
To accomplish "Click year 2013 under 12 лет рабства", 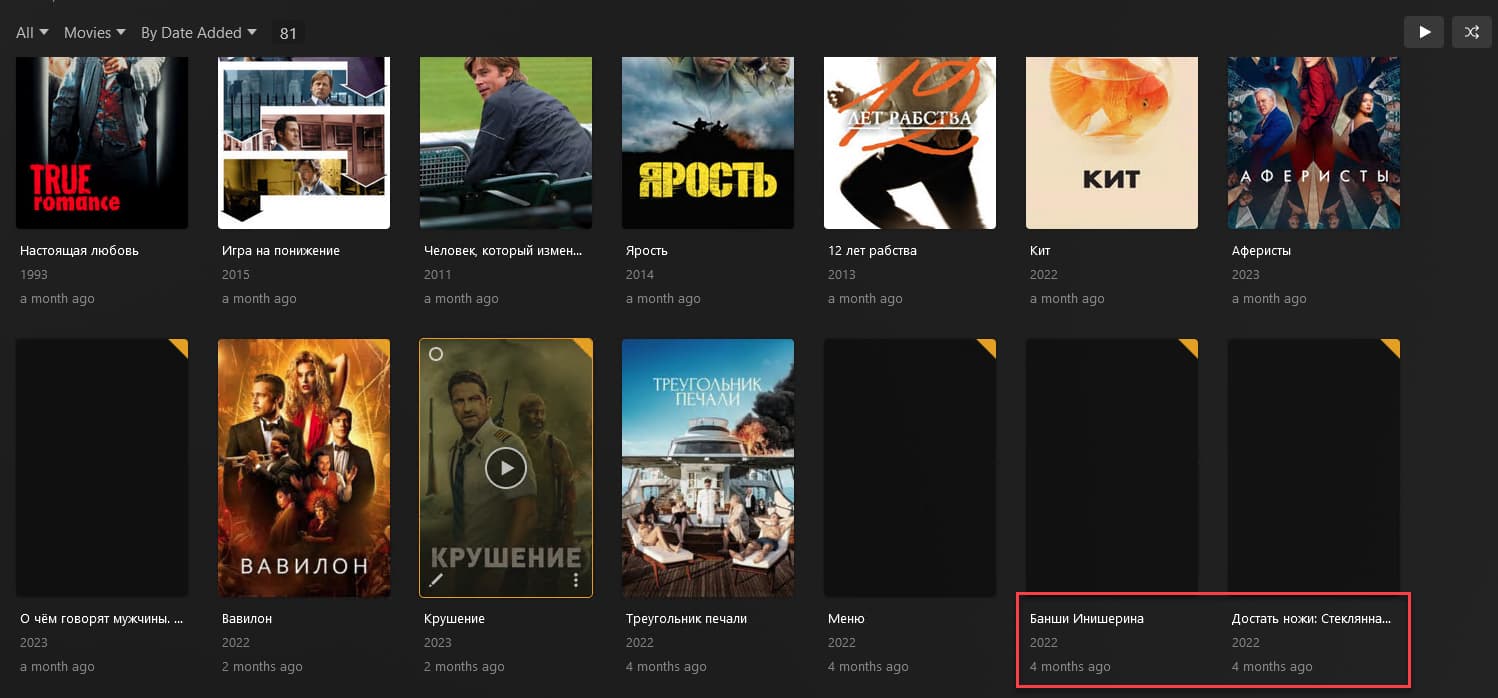I will (x=842, y=275).
